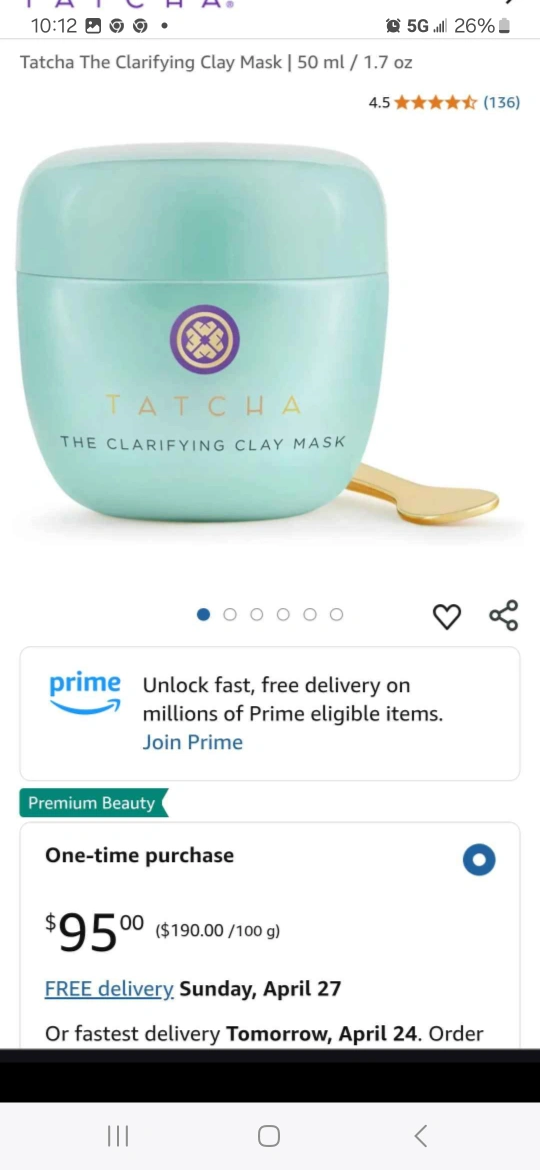Go to the second image carousel dot

tap(230, 614)
